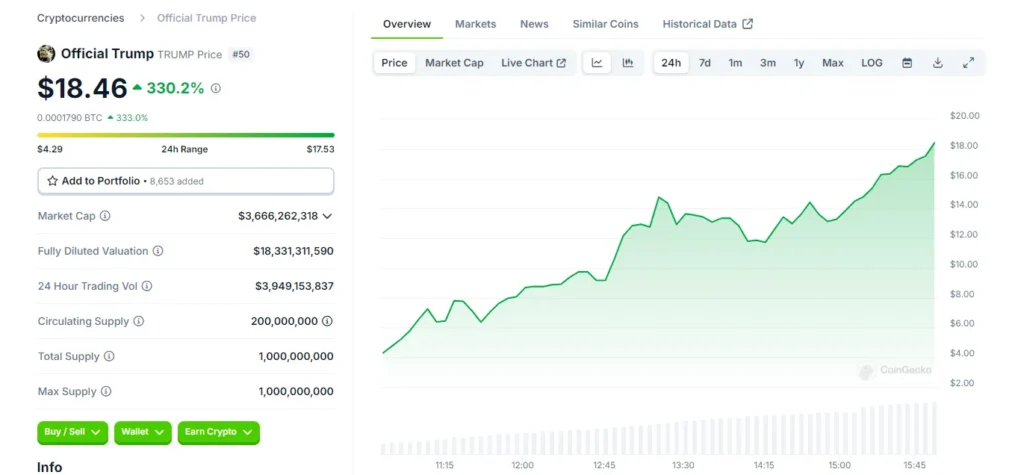This screenshot has width=1024, height=475.
Task: Click the Circulating Supply info icon
Action: [x=138, y=321]
